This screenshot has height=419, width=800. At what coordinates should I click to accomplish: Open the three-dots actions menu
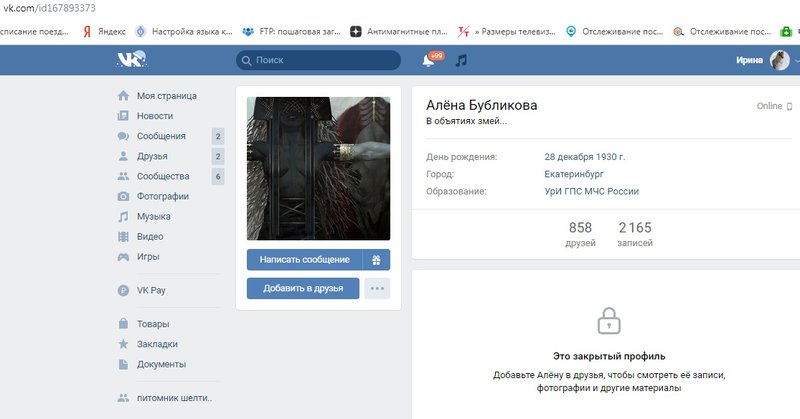pyautogui.click(x=377, y=288)
